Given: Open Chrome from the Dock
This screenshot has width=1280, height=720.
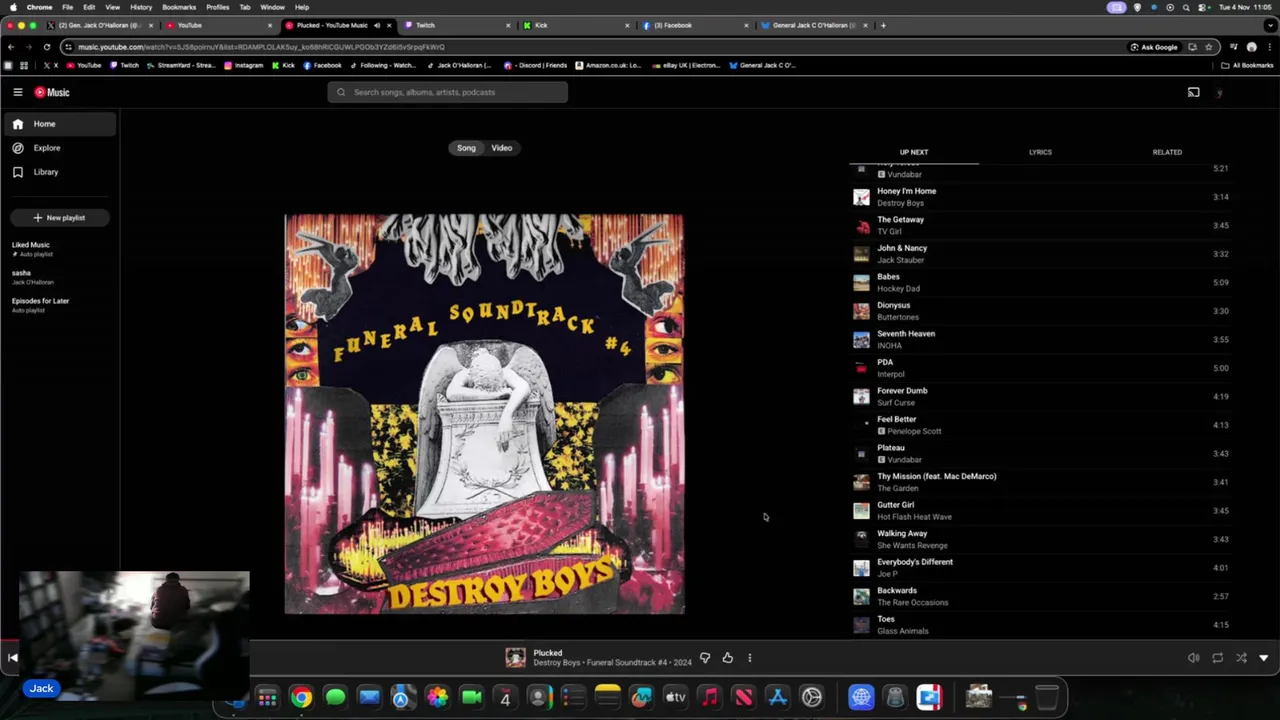Looking at the screenshot, I should coord(301,697).
